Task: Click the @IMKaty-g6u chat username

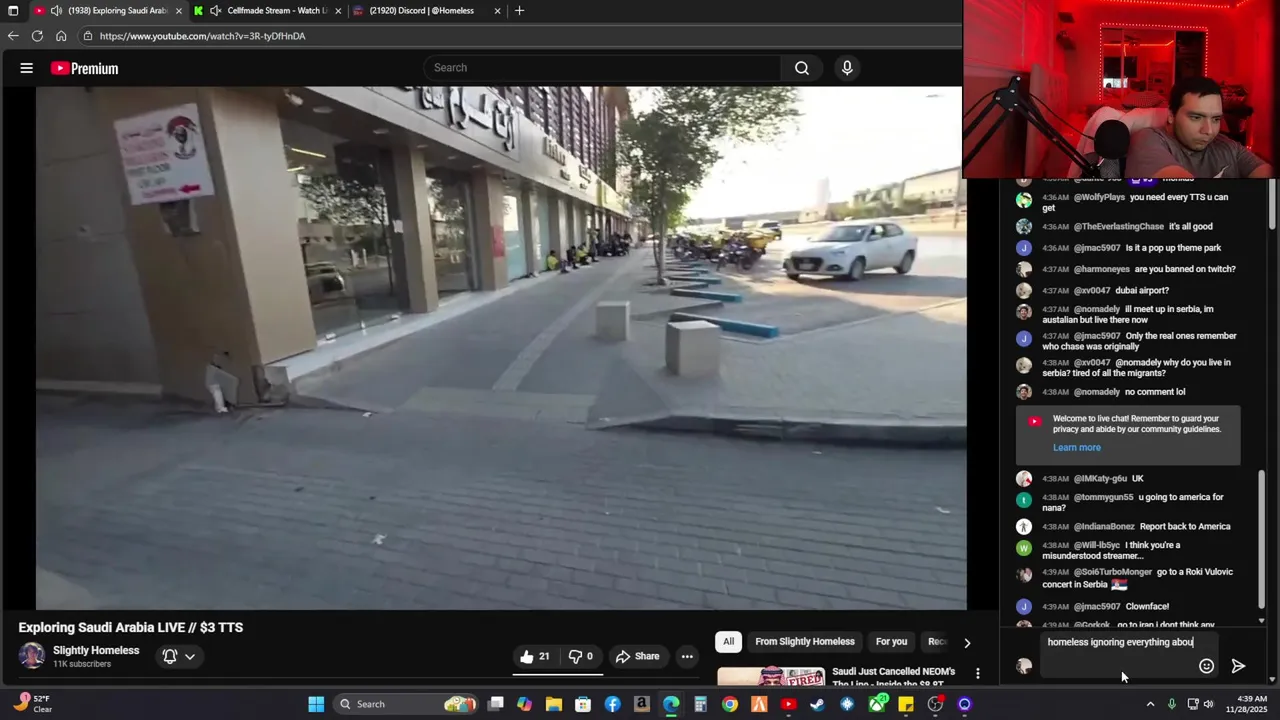Action: [x=1100, y=478]
